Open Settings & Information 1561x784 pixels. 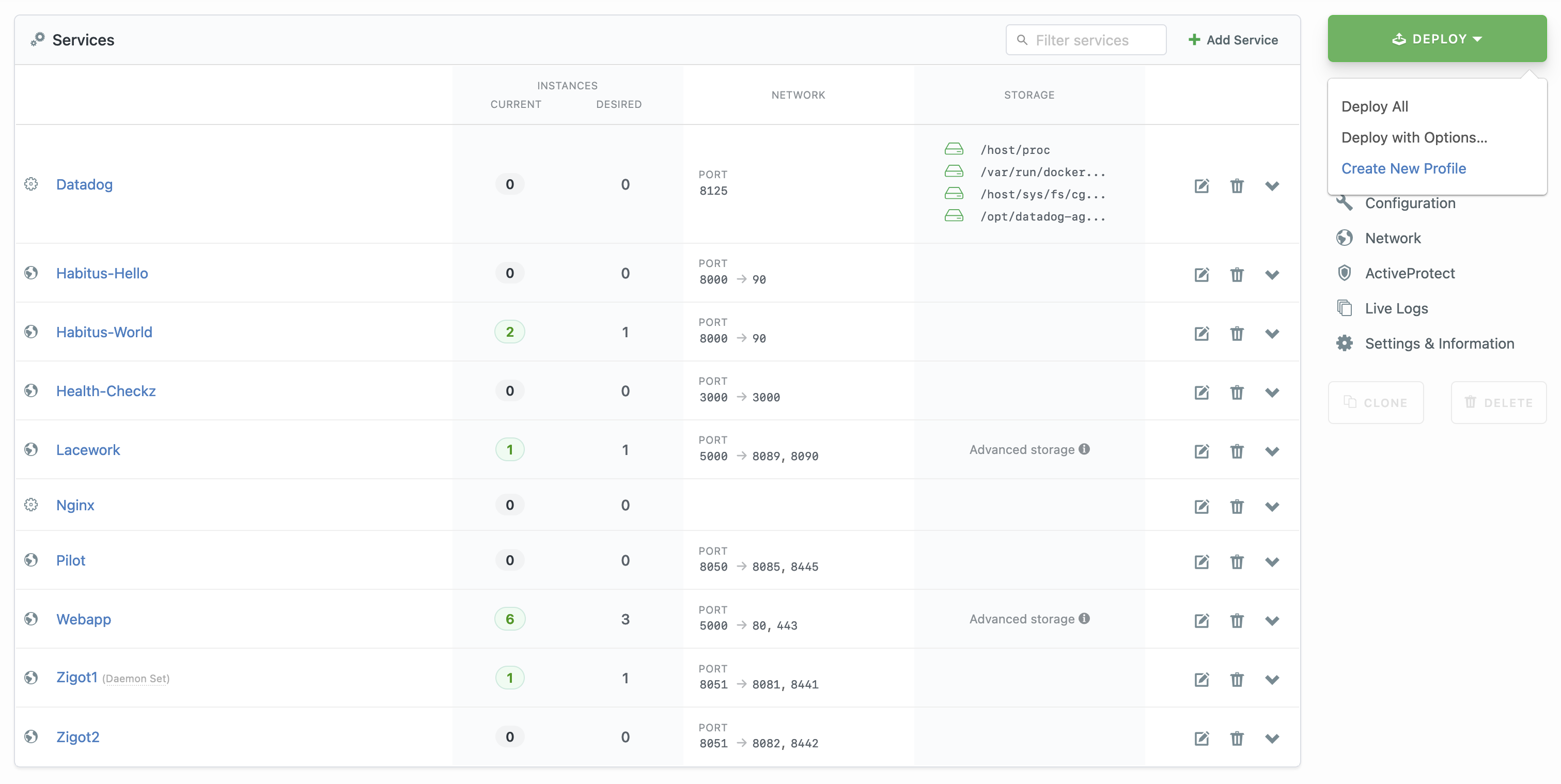1439,343
